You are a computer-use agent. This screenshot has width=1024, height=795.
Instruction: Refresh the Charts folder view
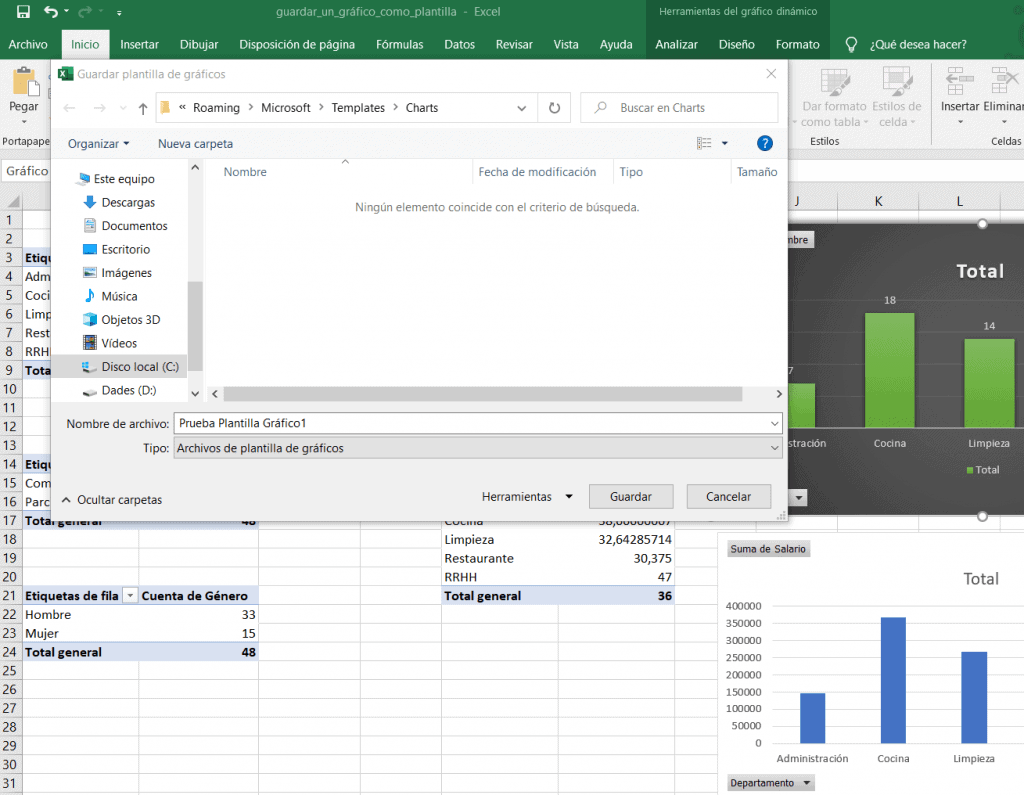coord(554,108)
